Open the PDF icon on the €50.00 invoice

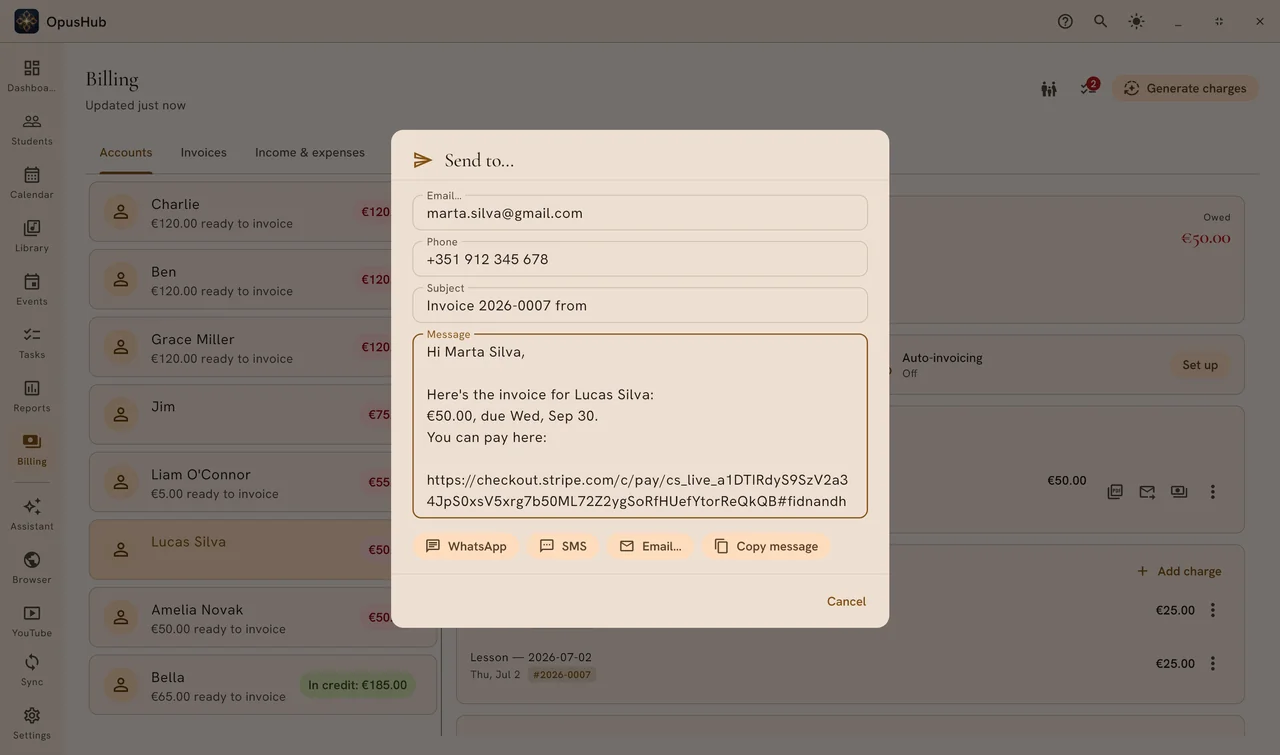[x=1115, y=492]
